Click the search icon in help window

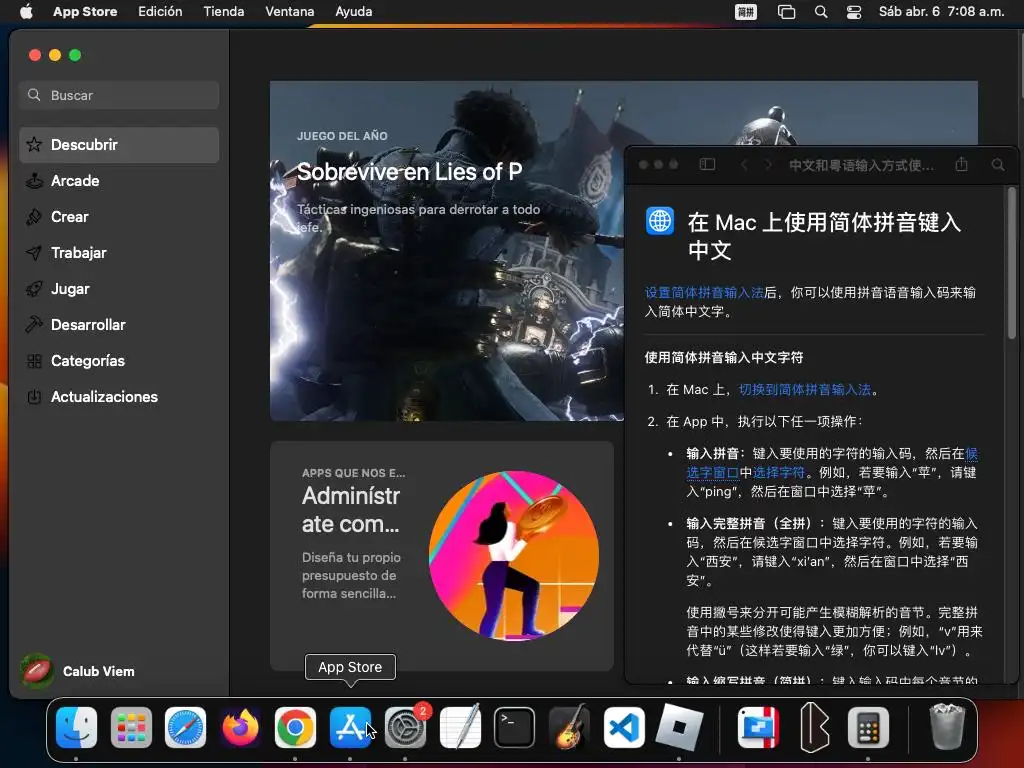998,165
